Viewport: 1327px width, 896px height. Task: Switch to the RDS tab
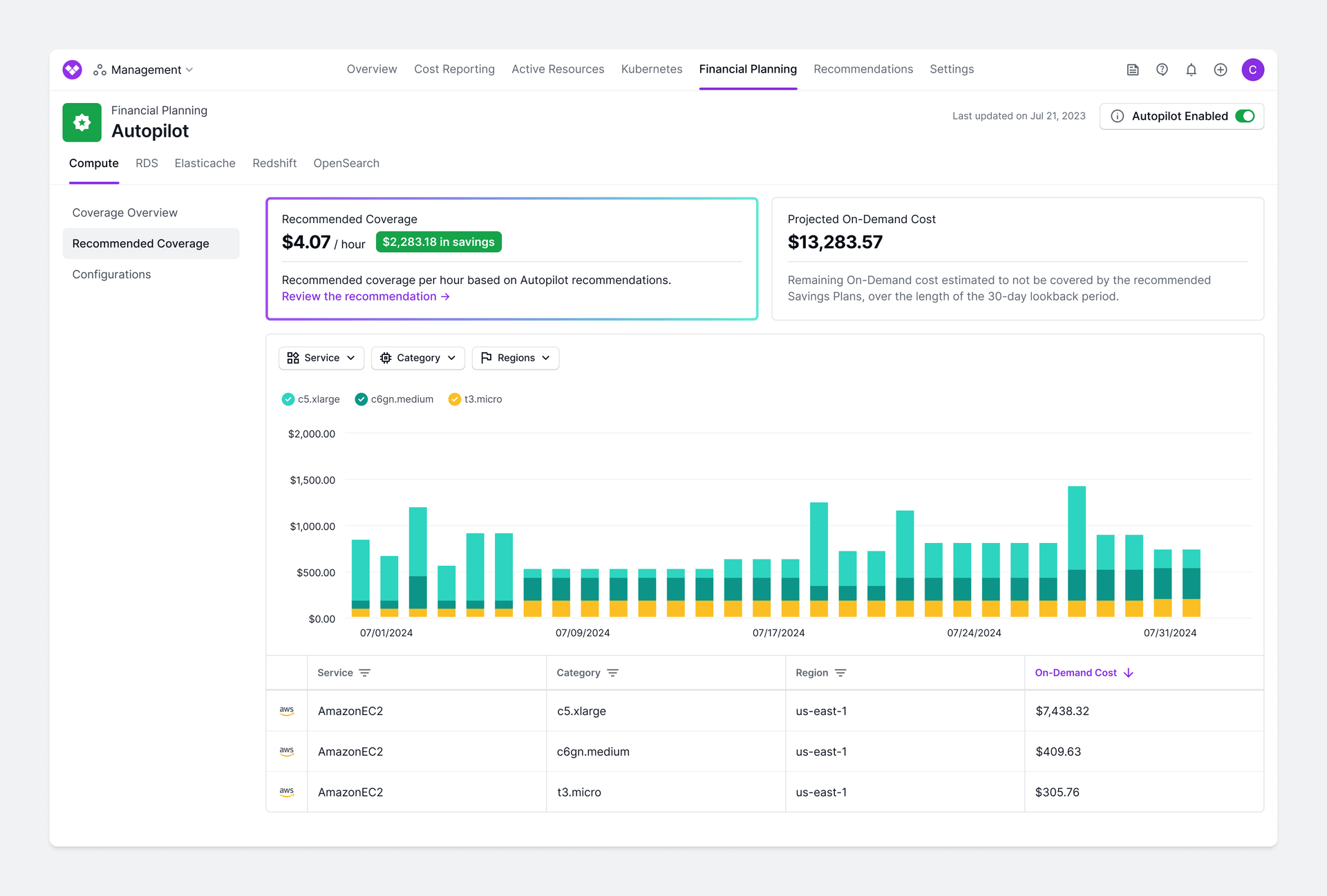pyautogui.click(x=147, y=163)
